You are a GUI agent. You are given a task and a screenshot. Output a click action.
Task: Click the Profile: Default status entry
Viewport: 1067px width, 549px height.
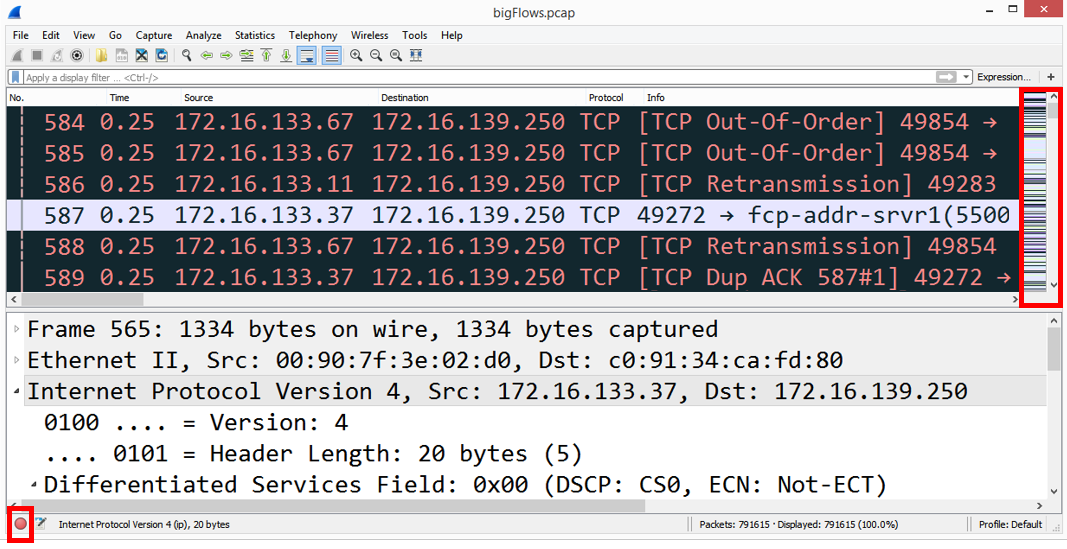tap(1010, 525)
